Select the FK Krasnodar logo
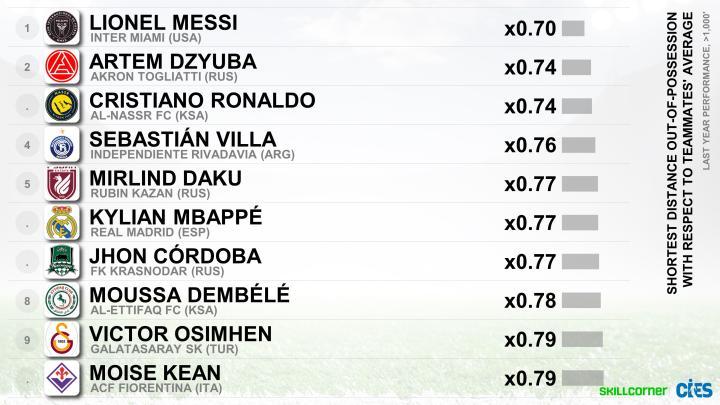This screenshot has width=720, height=405. tap(62, 261)
